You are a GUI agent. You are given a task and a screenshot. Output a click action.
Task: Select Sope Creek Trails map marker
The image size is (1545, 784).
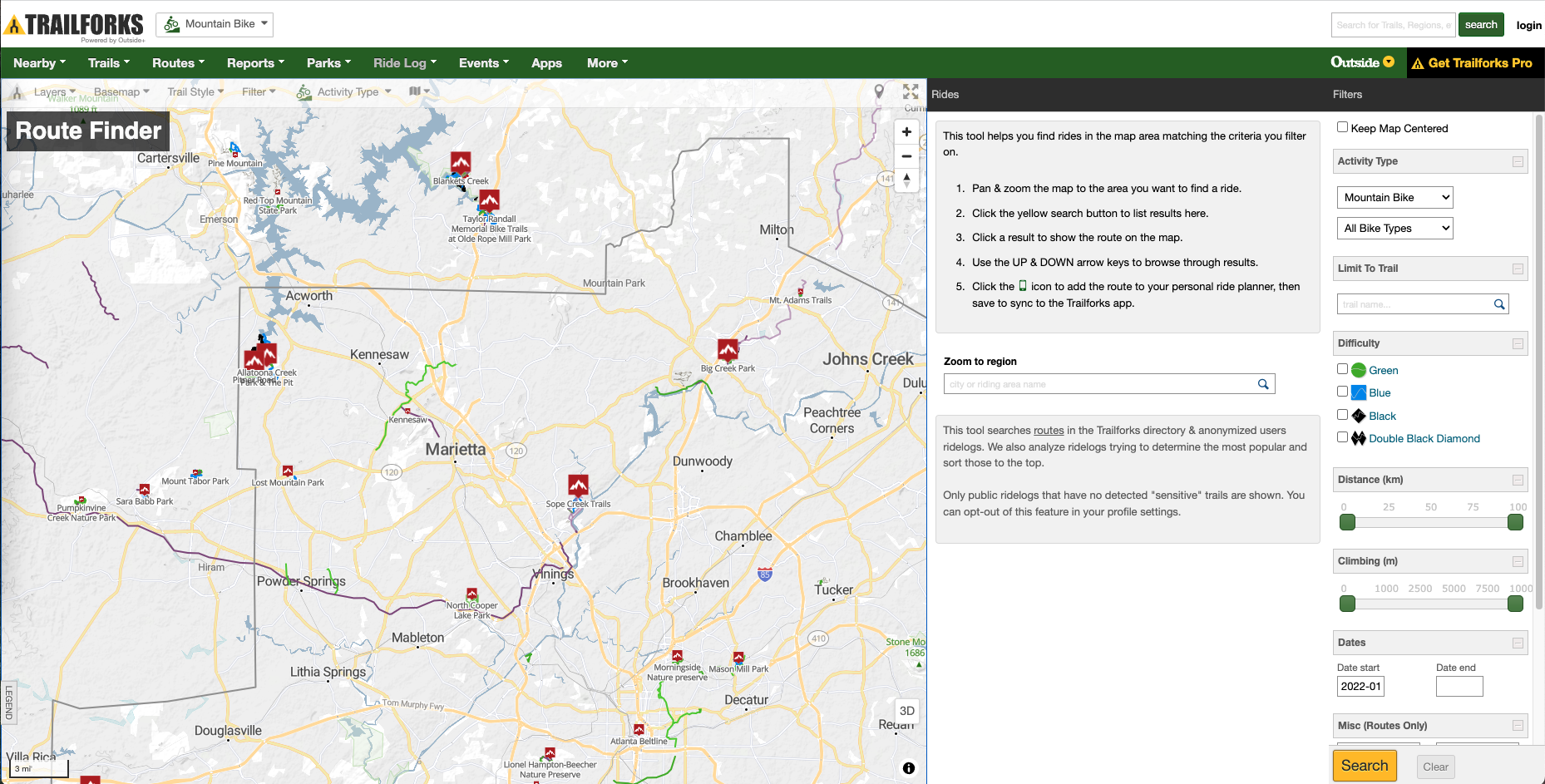click(578, 486)
